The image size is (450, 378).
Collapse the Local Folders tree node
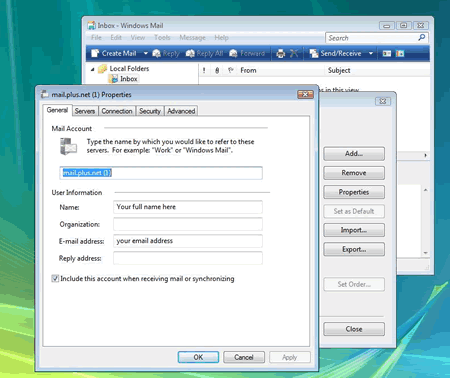93,69
